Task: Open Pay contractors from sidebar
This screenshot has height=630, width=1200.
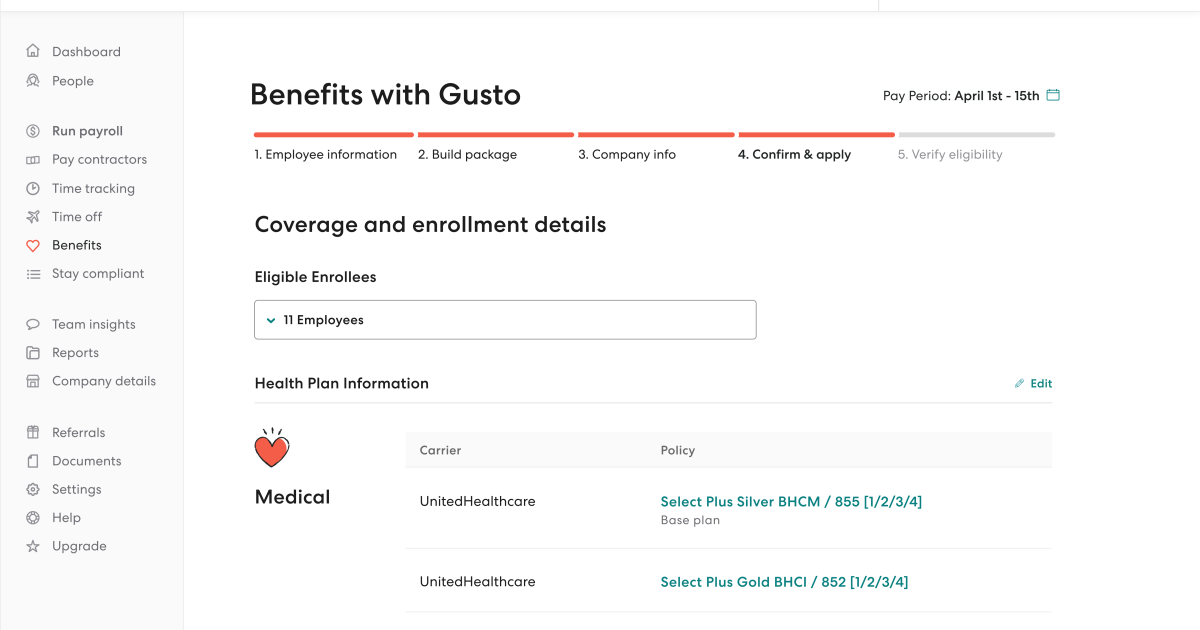Action: click(99, 160)
